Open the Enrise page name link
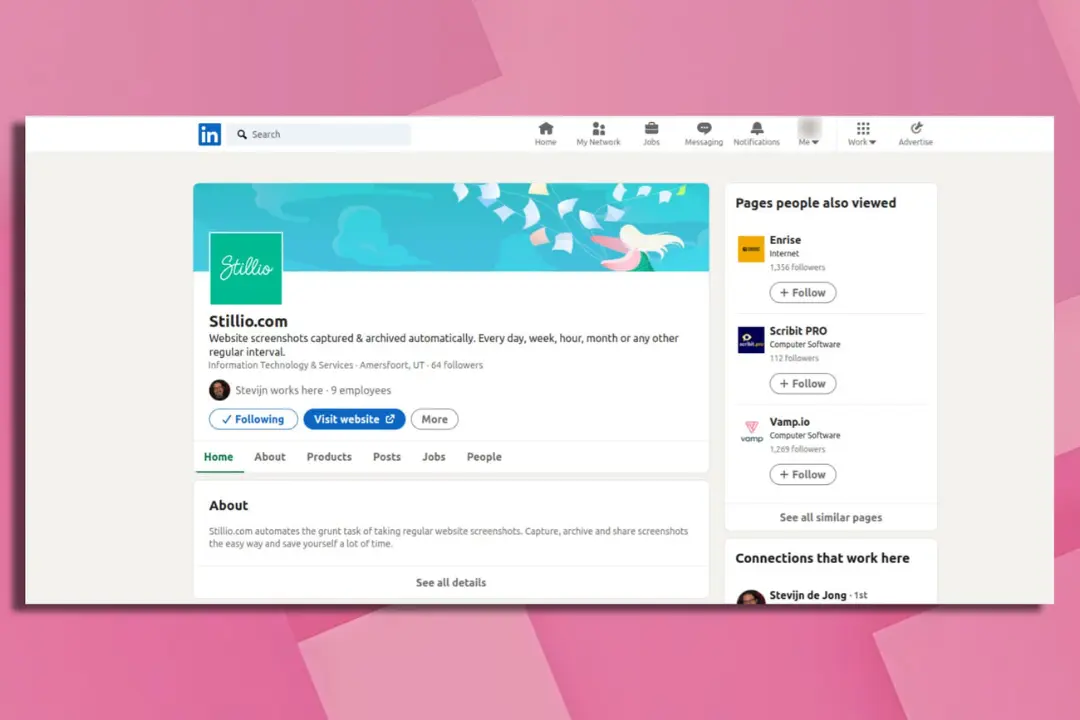This screenshot has height=720, width=1080. (785, 240)
